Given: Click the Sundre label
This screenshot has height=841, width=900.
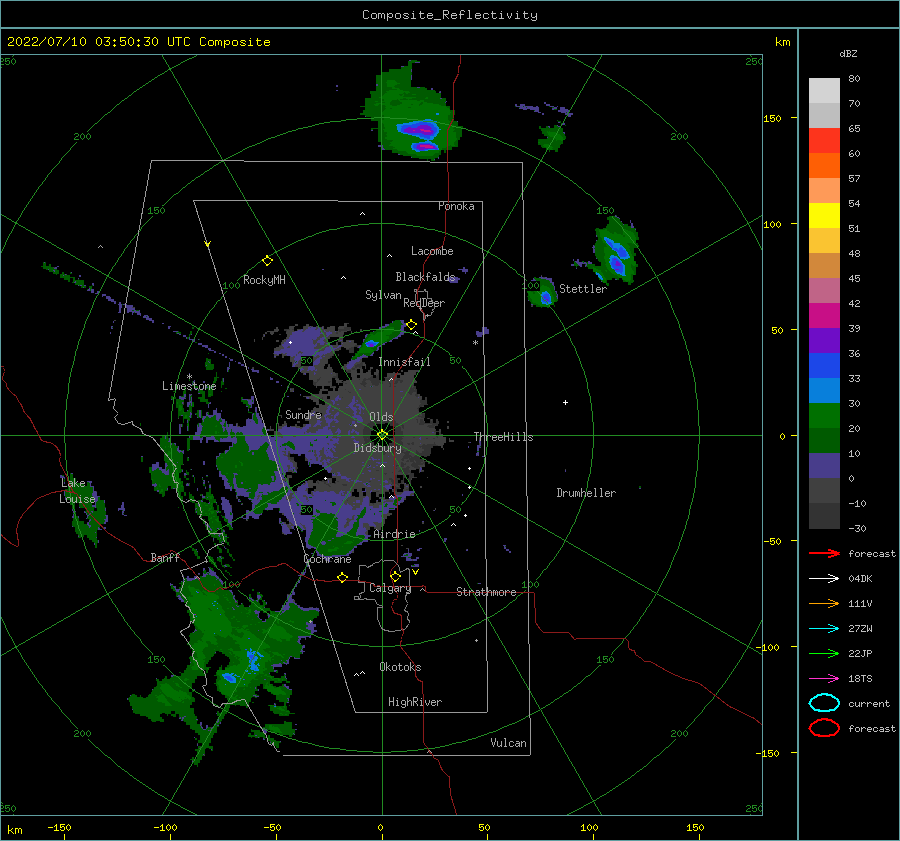Looking at the screenshot, I should coord(303,414).
